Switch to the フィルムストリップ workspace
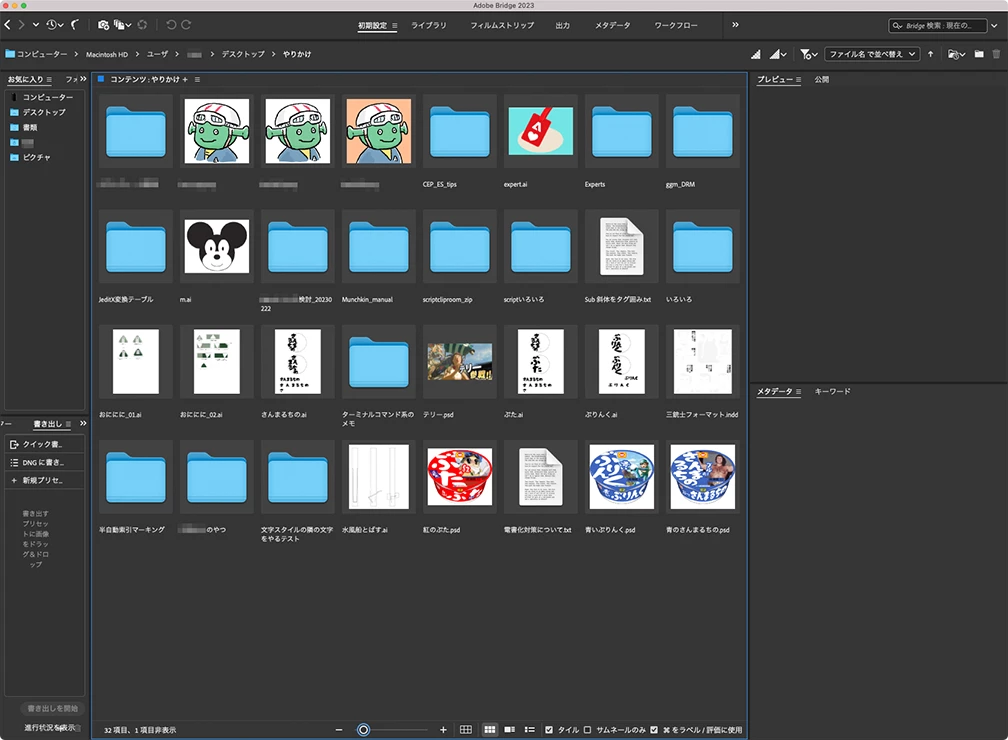Screen dimensions: 1008x740 [x=501, y=26]
